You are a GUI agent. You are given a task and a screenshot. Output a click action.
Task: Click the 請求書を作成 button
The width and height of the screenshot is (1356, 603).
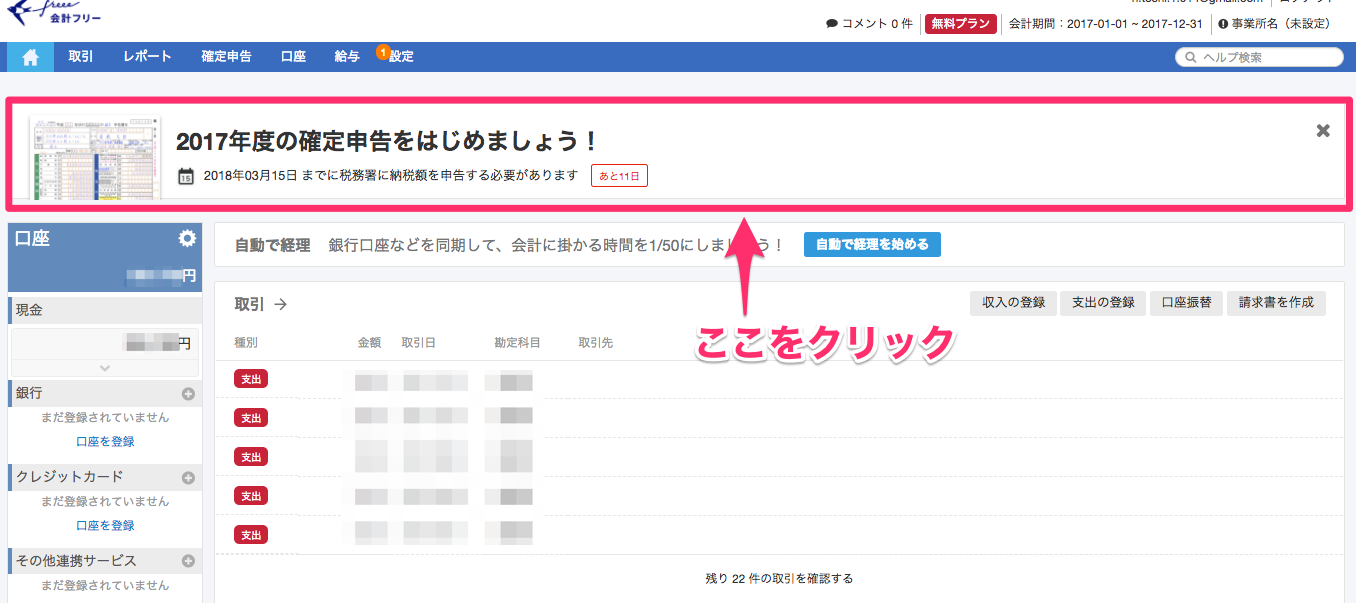1276,303
